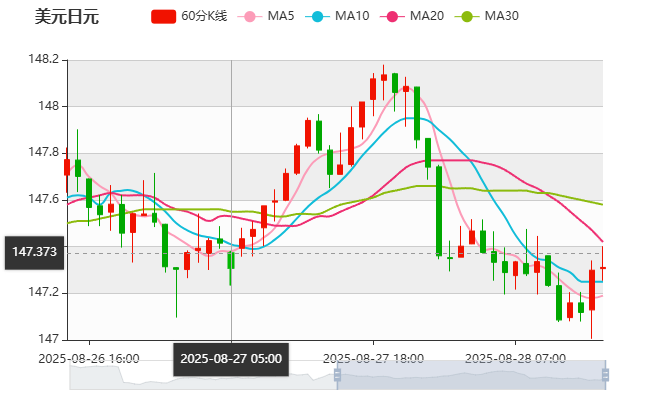The height and width of the screenshot is (400, 670).
Task: Disable the MA30 line via legend text
Action: click(501, 16)
